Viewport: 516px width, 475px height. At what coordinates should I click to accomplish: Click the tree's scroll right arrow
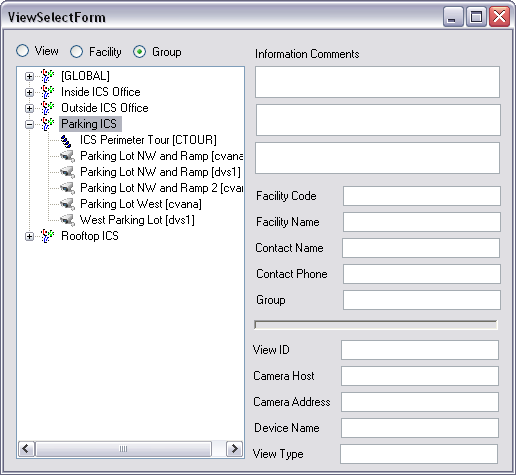[x=234, y=449]
